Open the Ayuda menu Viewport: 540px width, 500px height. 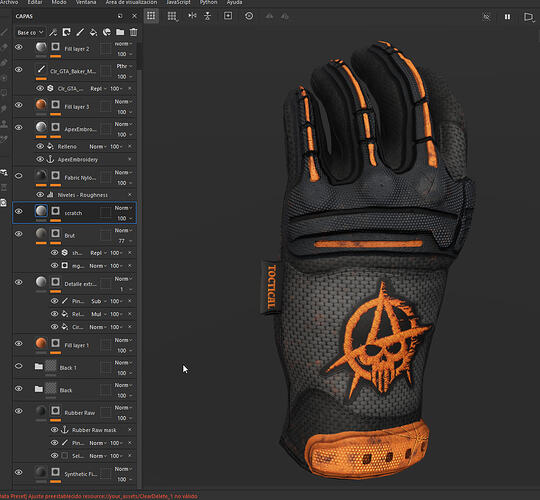[234, 2]
